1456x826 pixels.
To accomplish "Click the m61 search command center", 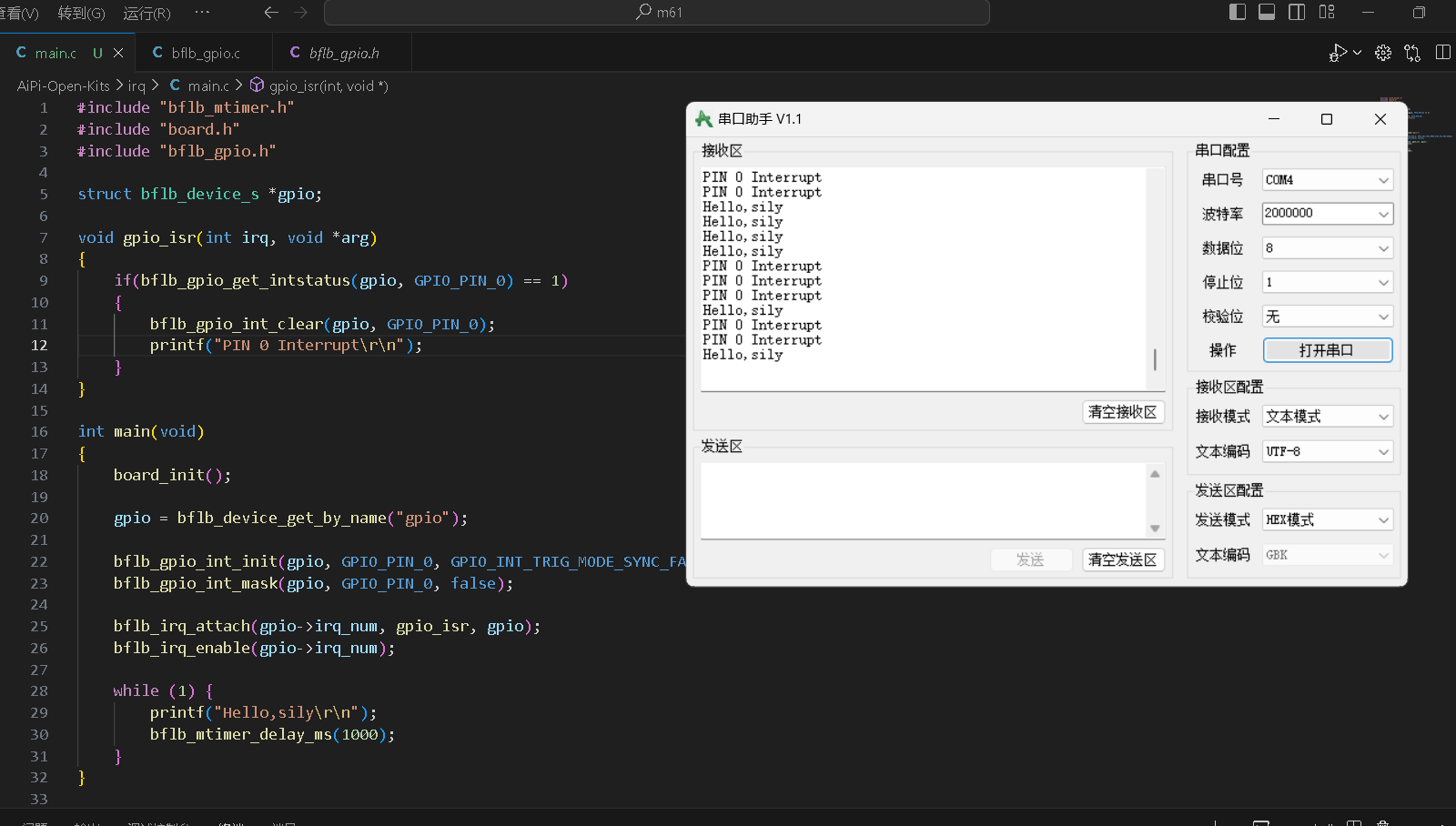I will click(657, 13).
